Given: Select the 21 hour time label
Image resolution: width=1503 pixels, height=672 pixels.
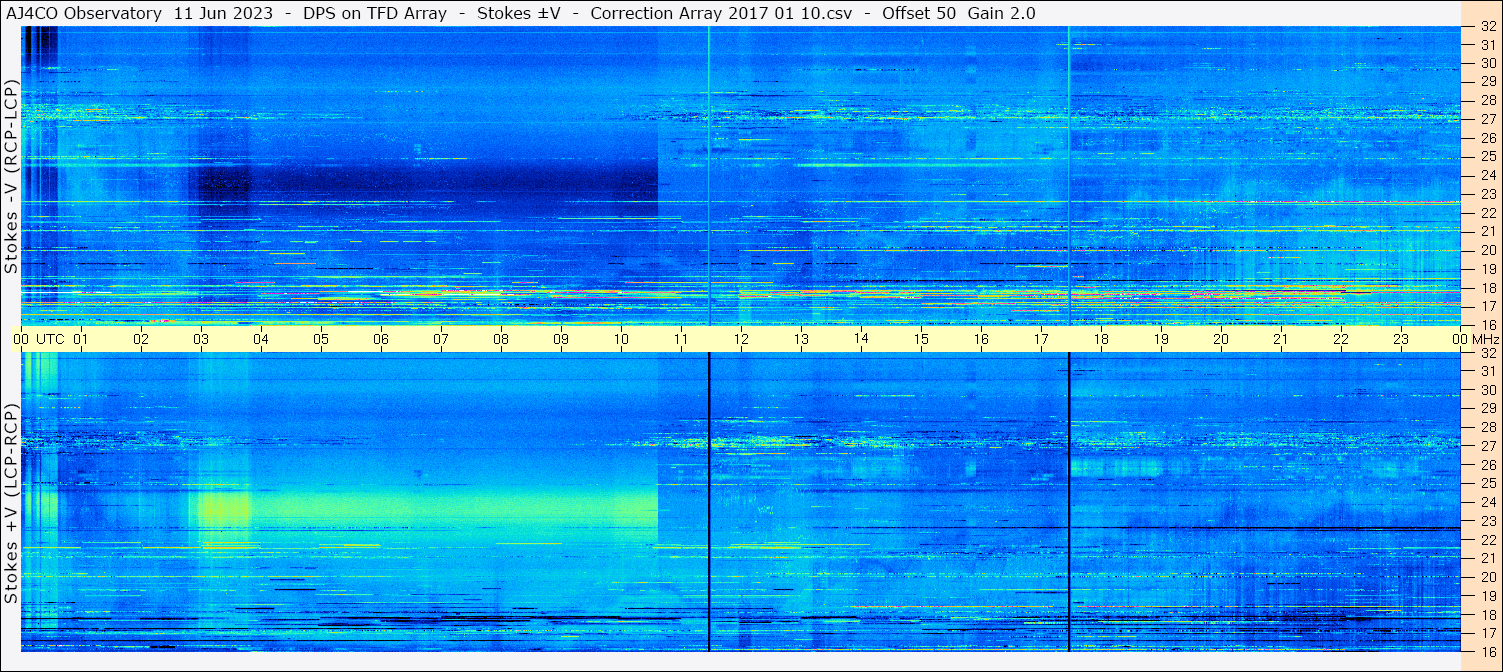Looking at the screenshot, I should pyautogui.click(x=1281, y=339).
